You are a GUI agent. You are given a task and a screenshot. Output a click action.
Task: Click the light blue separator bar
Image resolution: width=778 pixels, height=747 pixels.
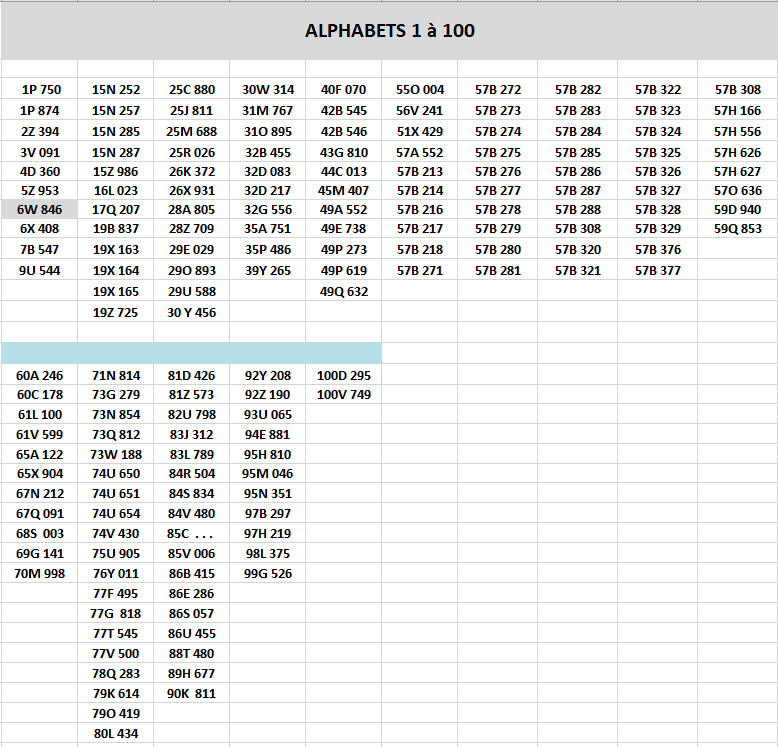(x=191, y=352)
